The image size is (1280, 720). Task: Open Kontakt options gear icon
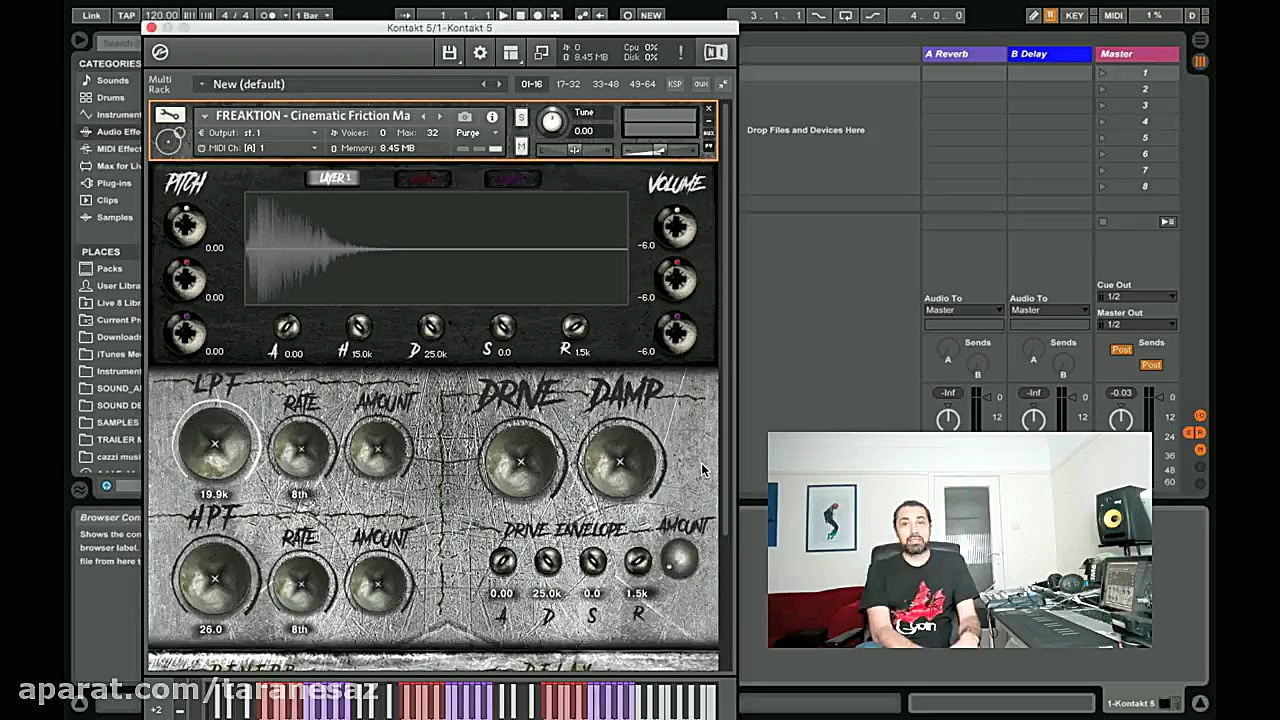[x=480, y=53]
